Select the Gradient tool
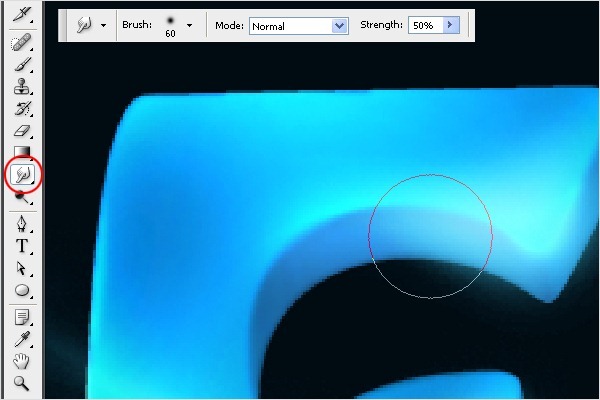Screen dimensions: 600x400 pos(22,151)
